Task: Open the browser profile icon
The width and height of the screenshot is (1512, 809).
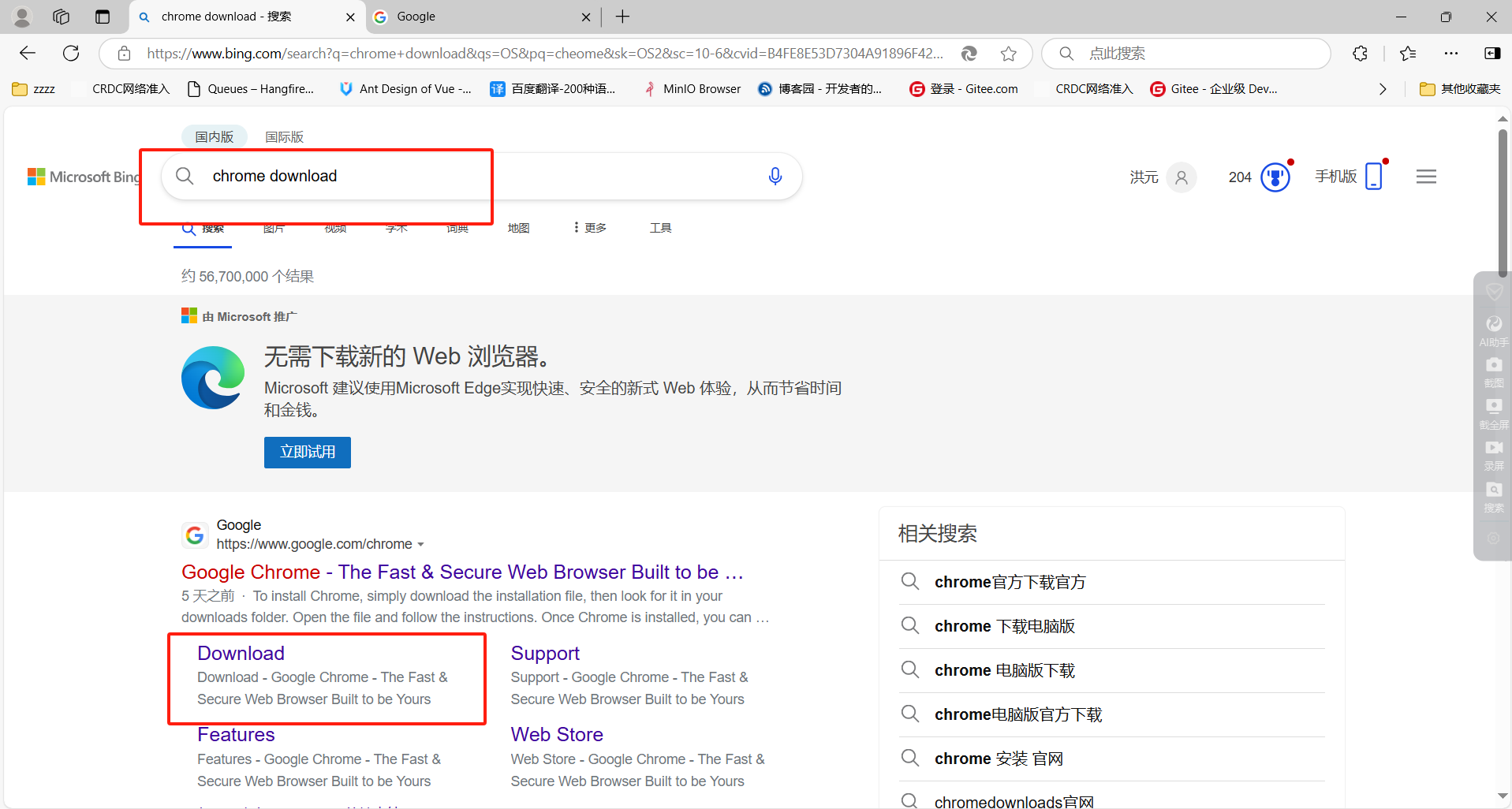Action: [x=22, y=17]
